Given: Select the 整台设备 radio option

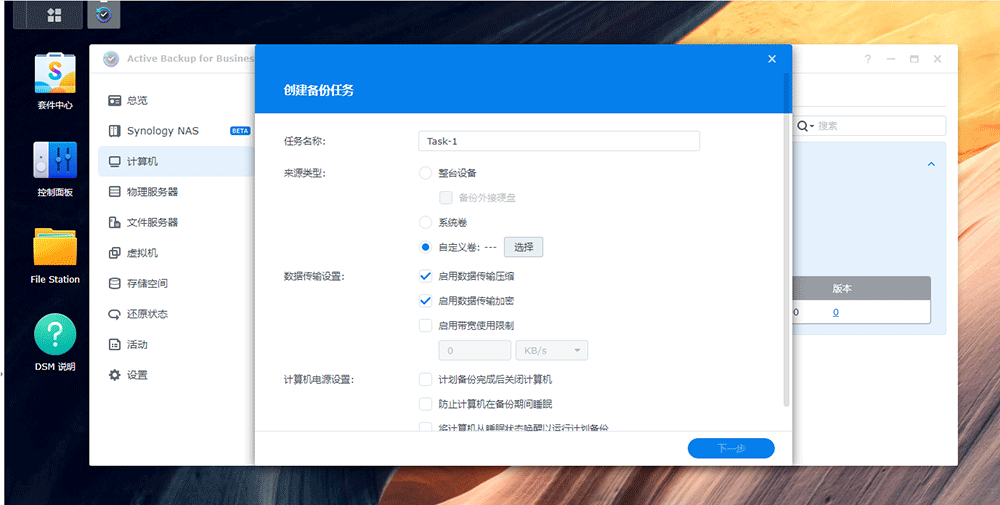Looking at the screenshot, I should coord(426,173).
